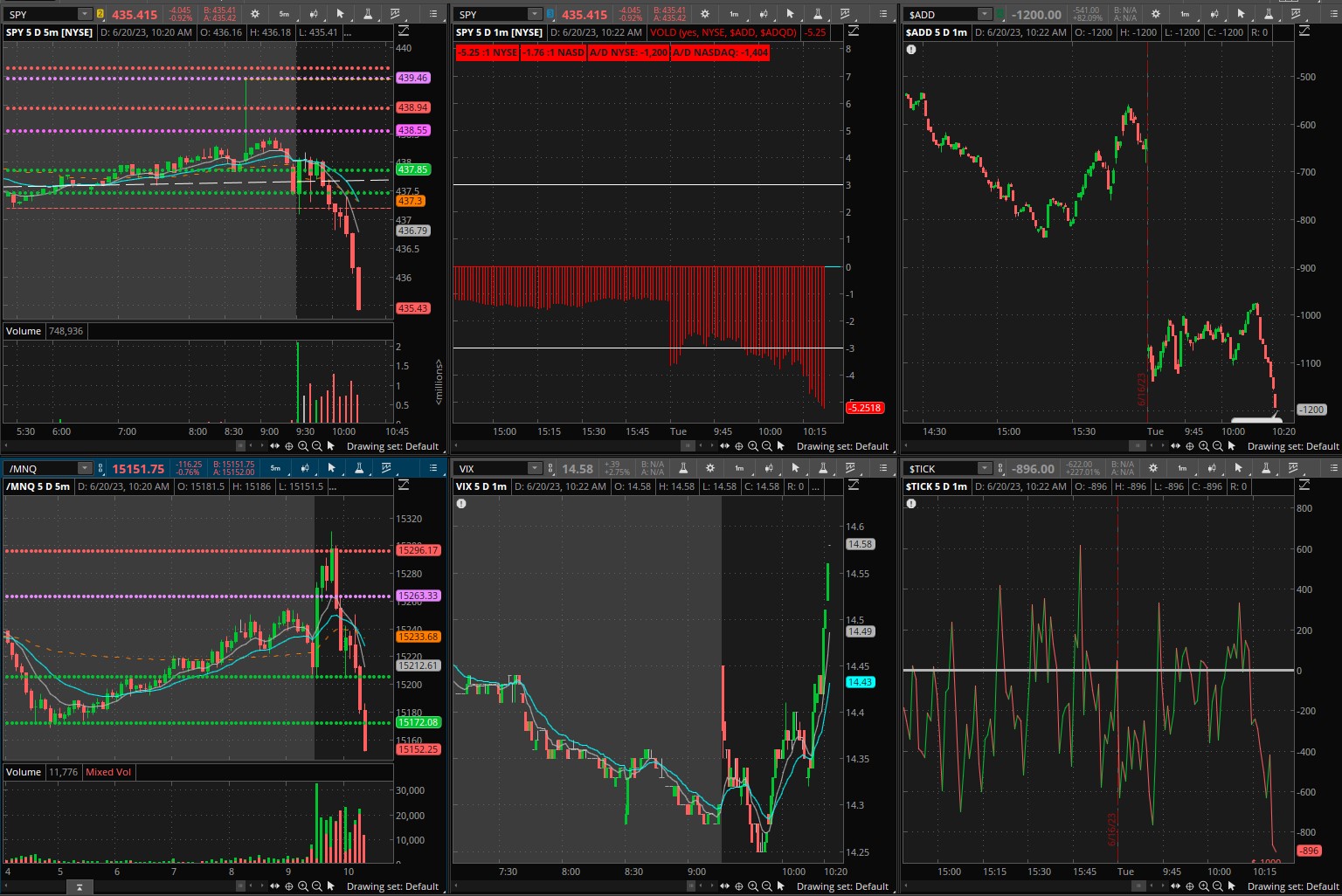Click zoom in icon below $ADD chart
The height and width of the screenshot is (896, 1342).
click(x=1204, y=446)
